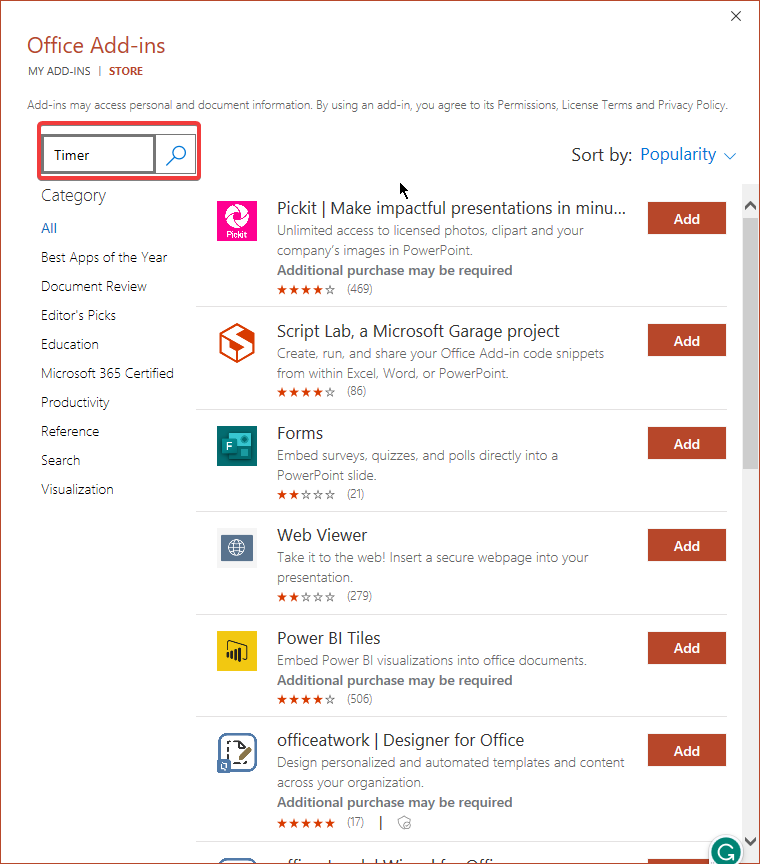
Task: Select Best Apps of the Year category
Action: 104,257
